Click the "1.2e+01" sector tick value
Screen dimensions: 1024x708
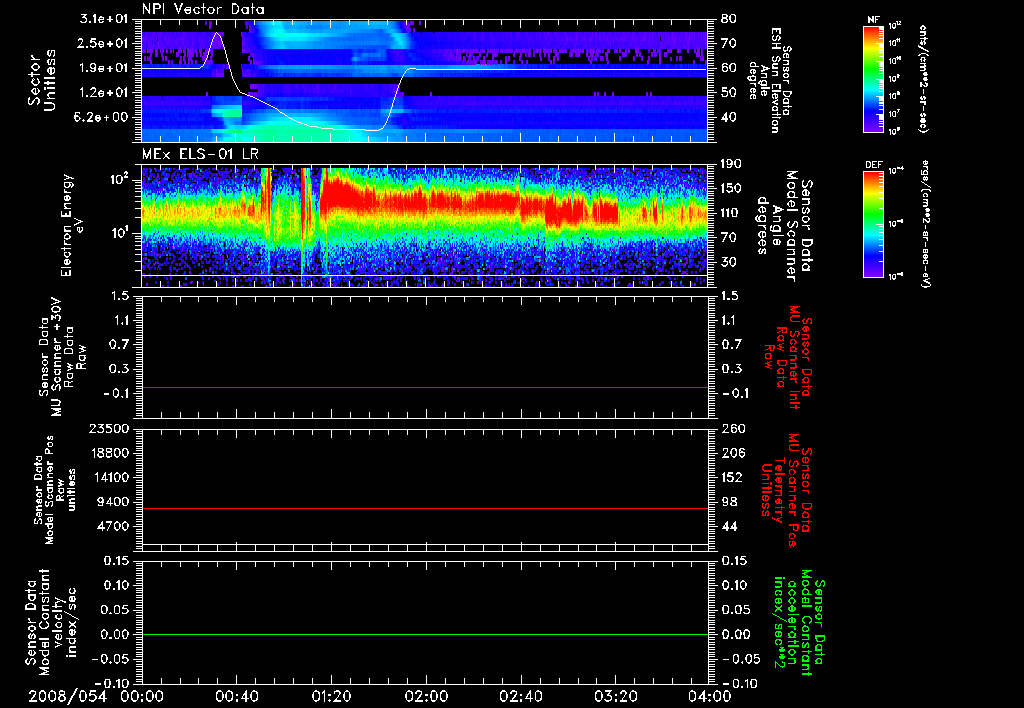click(x=104, y=93)
